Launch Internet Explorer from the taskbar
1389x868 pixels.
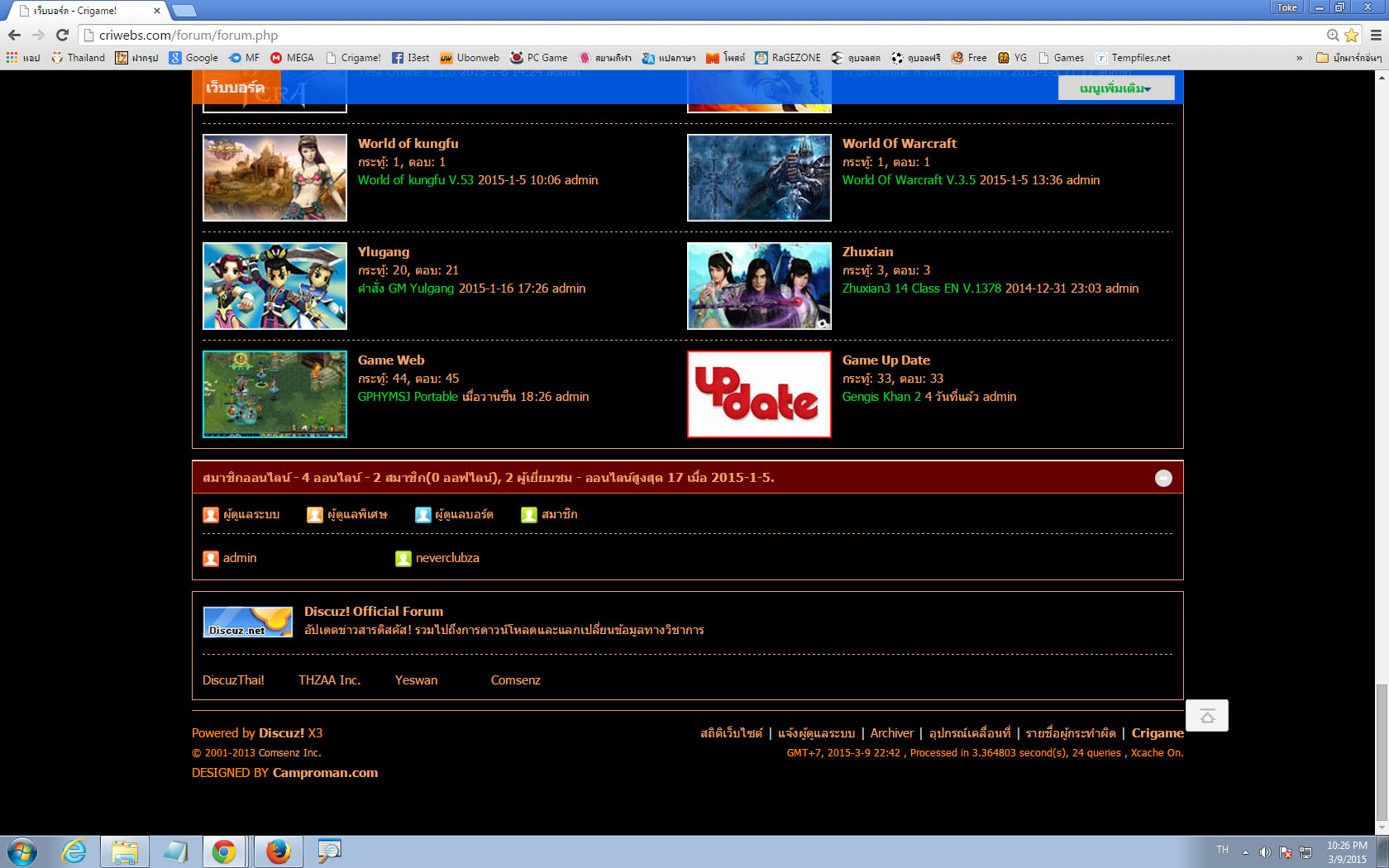coord(74,851)
